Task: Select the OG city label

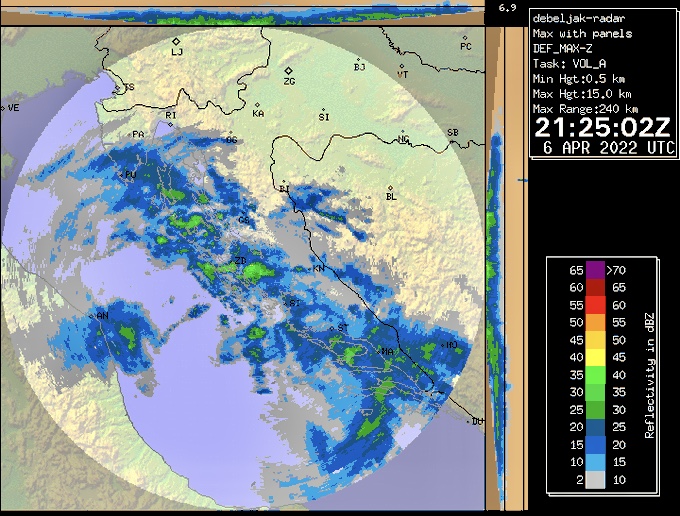Action: coord(232,140)
